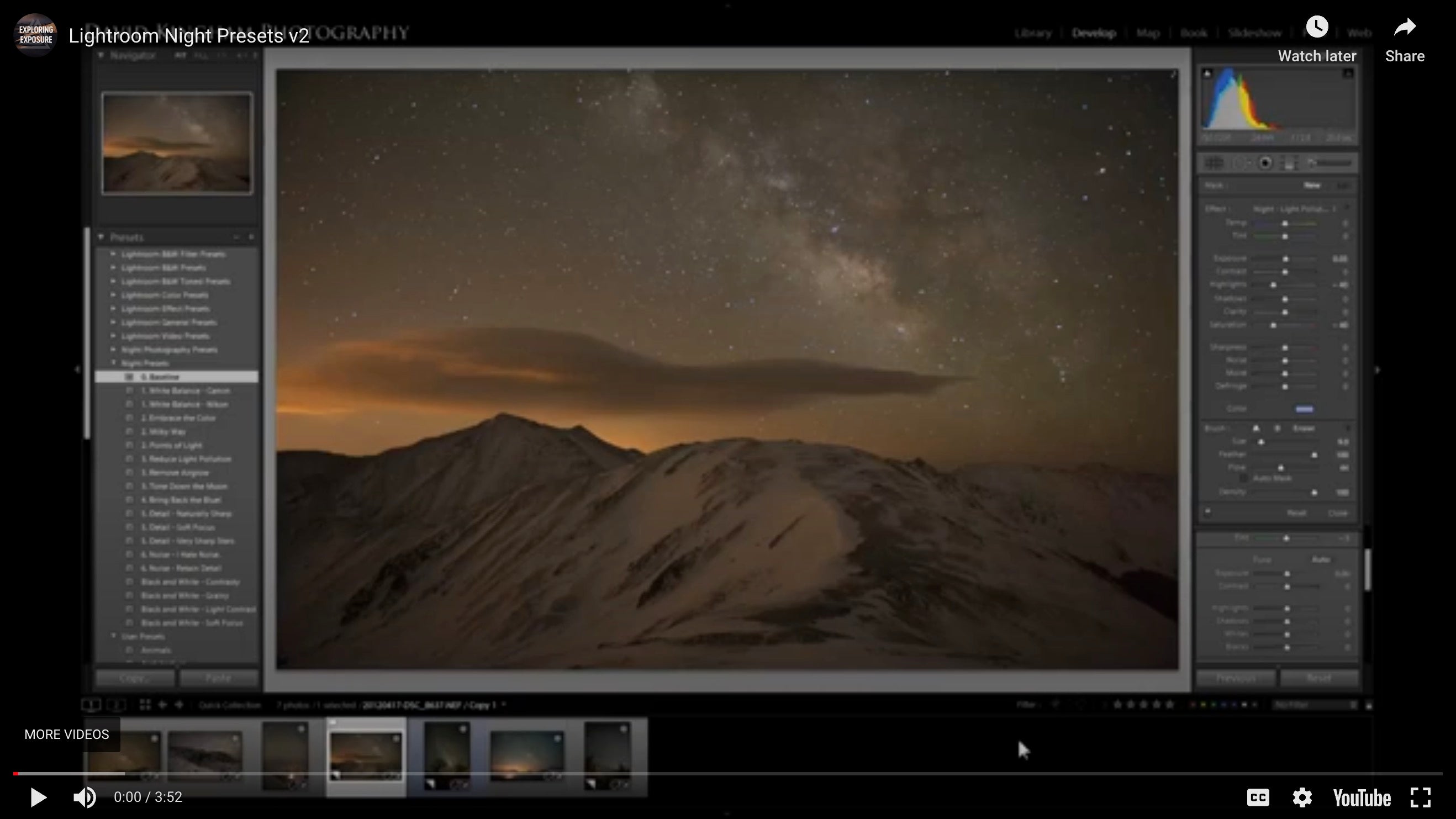Click the Copy... button
Screen dimensions: 1456x819
click(135, 677)
